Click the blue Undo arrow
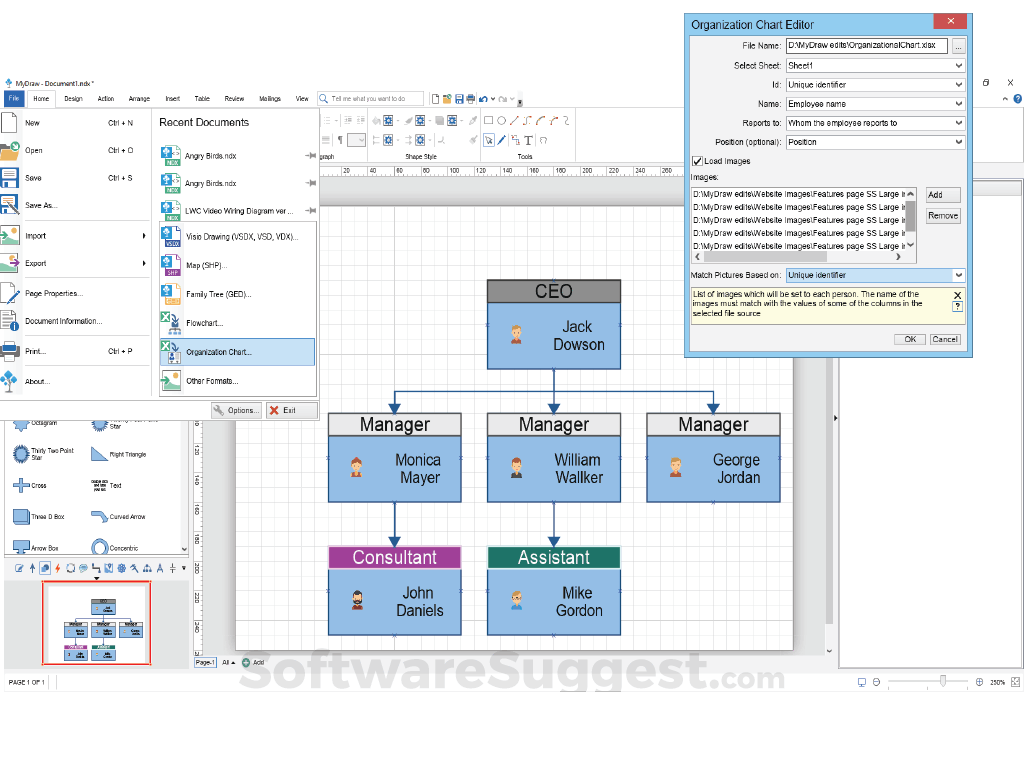1024x768 pixels. pos(483,99)
